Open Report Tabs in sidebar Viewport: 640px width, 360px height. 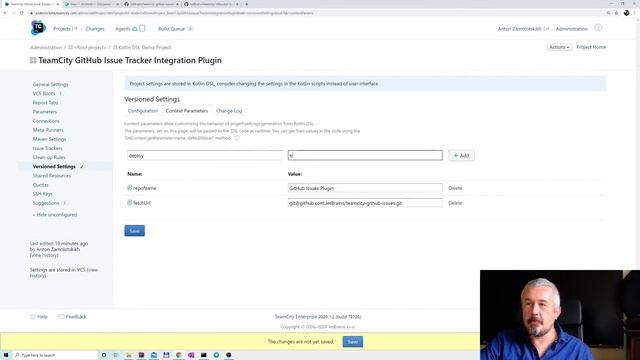click(x=45, y=103)
